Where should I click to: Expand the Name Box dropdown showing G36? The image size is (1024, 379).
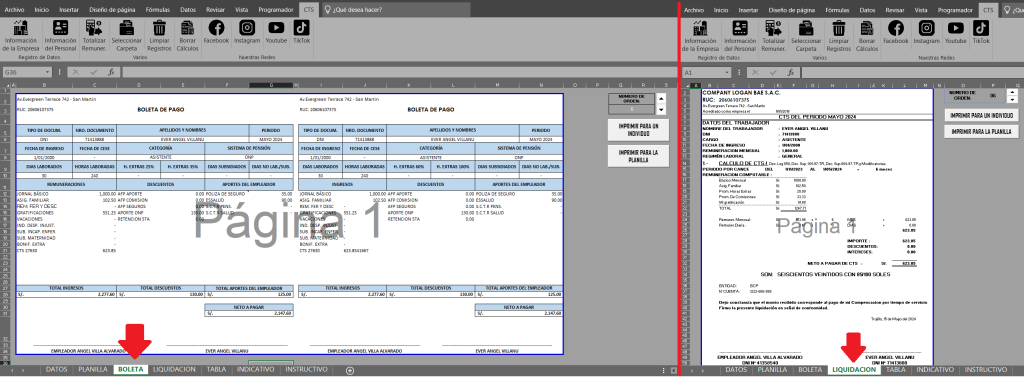tap(47, 72)
